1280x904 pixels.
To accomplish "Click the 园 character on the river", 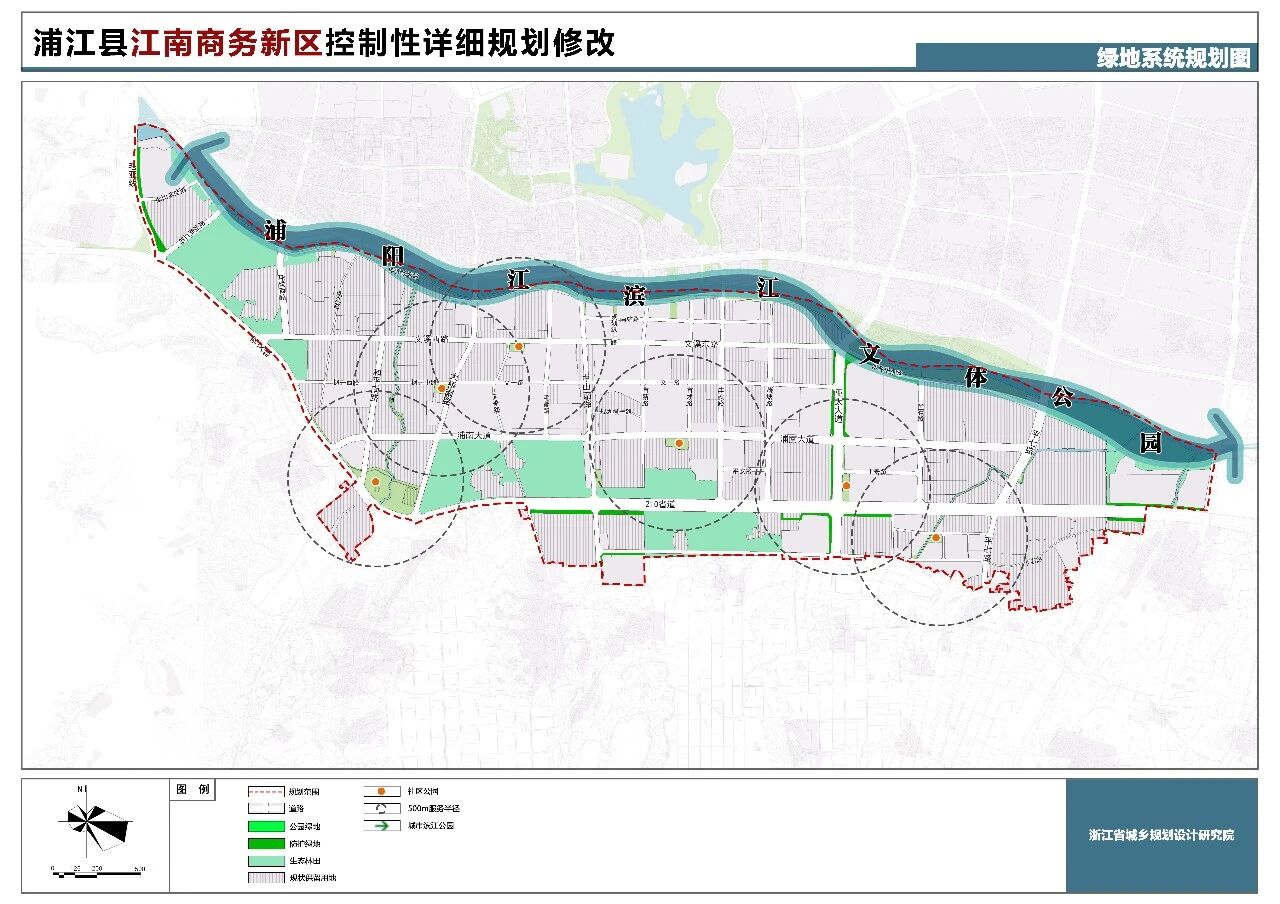I will pyautogui.click(x=1151, y=441).
